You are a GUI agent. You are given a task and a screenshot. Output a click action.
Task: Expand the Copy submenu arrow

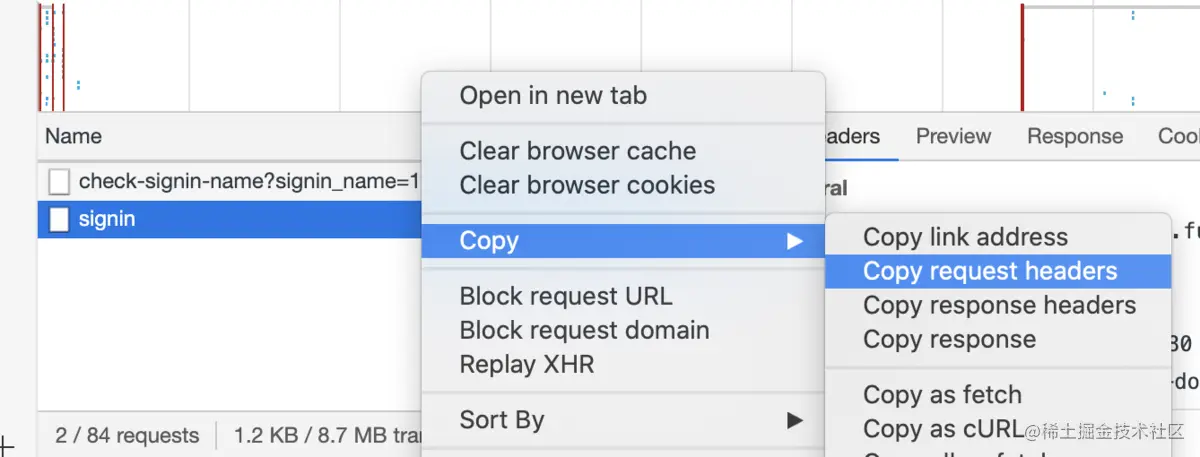click(794, 241)
